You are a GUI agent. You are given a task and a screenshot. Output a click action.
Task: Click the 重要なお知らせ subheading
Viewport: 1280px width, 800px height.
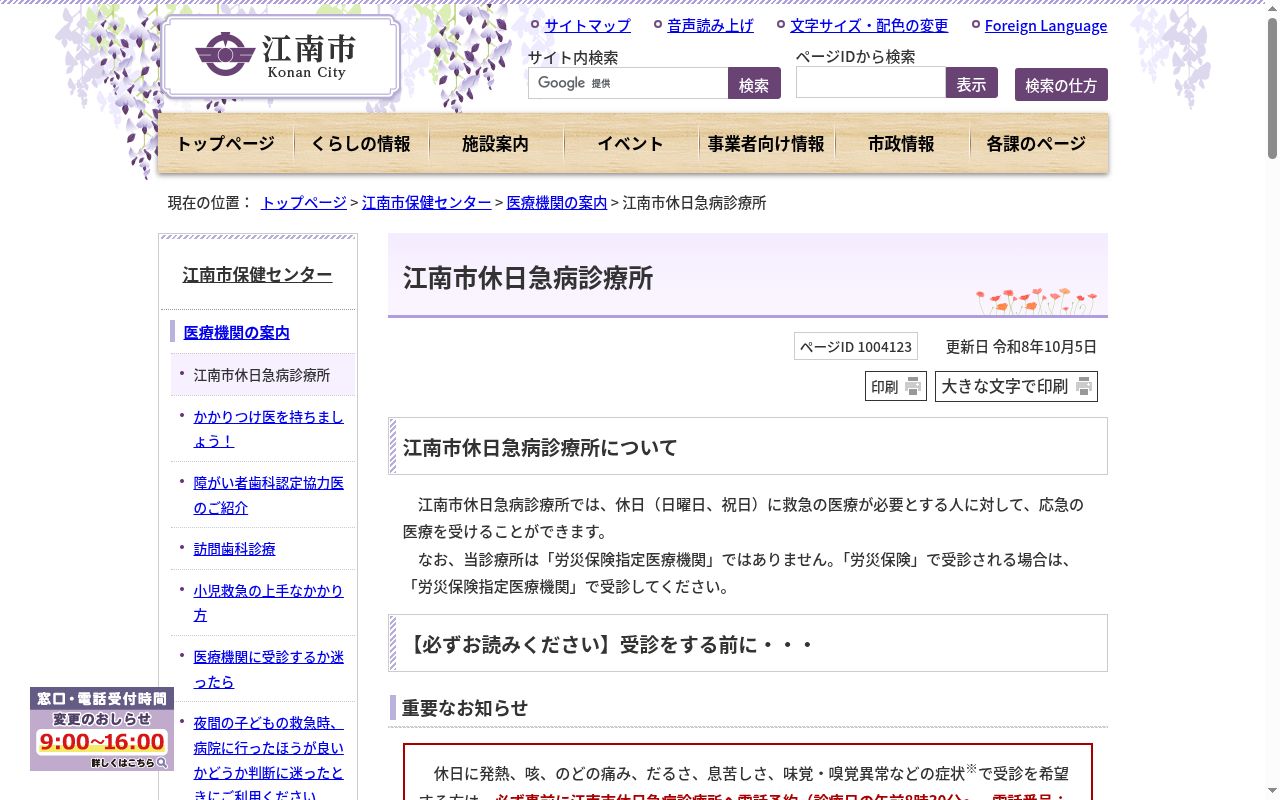point(464,708)
